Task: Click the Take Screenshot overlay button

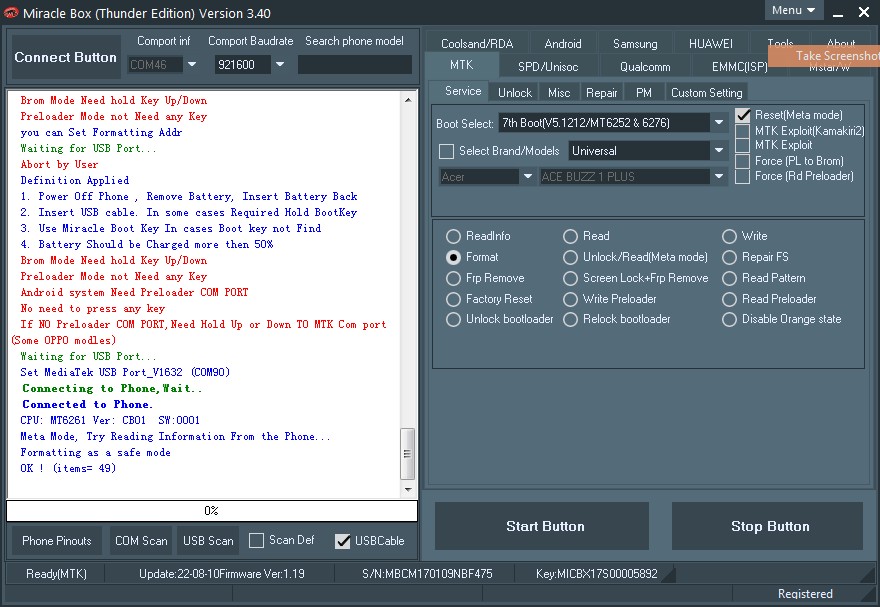Action: [x=824, y=56]
